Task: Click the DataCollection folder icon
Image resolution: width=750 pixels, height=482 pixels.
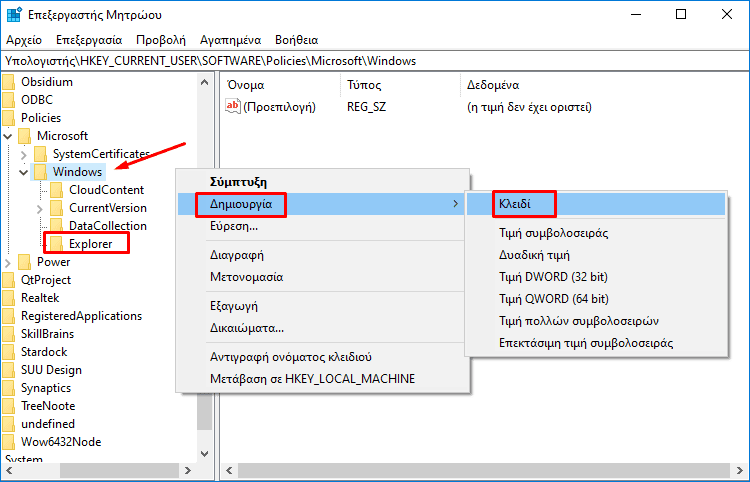Action: 56,226
